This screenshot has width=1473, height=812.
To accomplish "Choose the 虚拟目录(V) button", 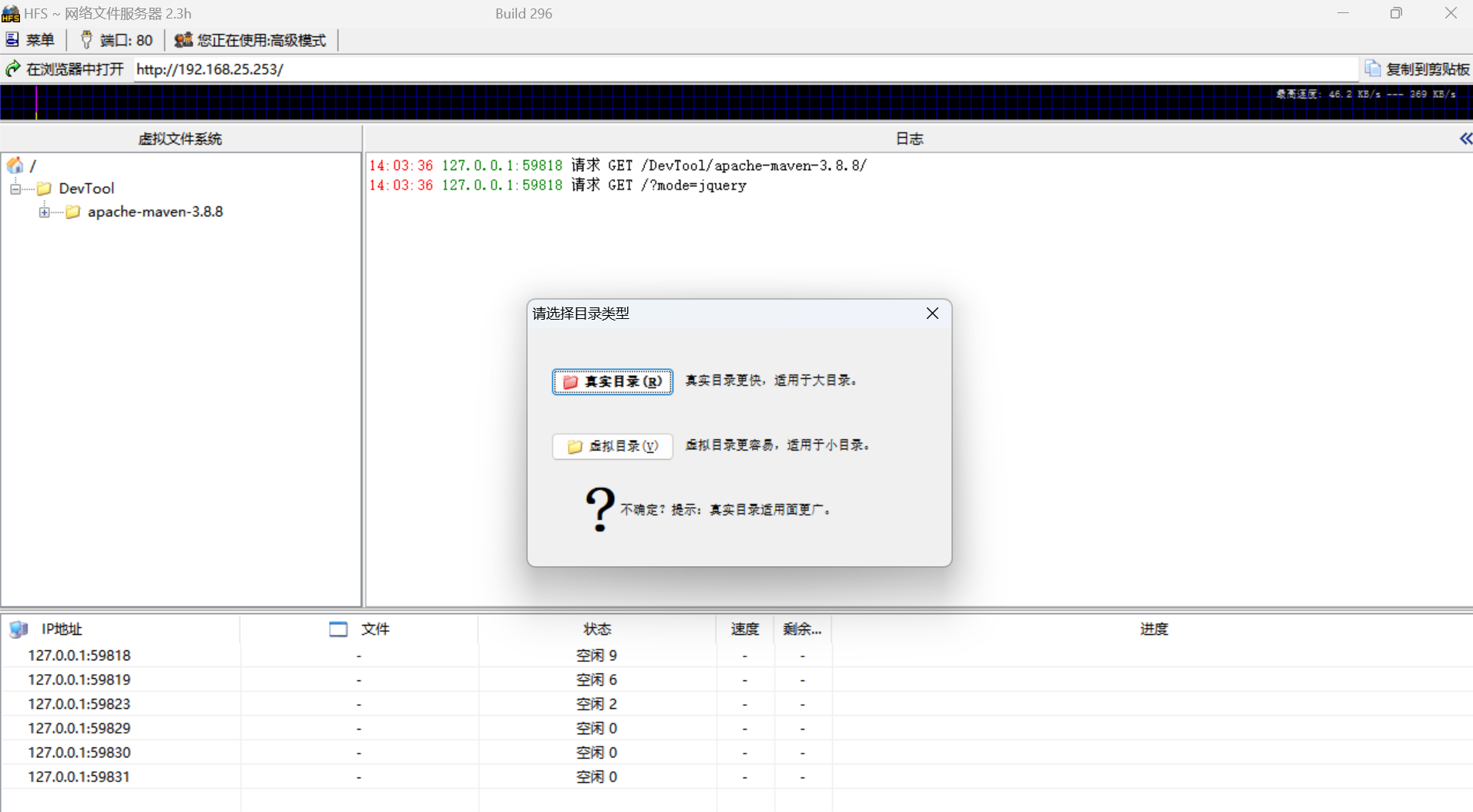I will pyautogui.click(x=612, y=446).
